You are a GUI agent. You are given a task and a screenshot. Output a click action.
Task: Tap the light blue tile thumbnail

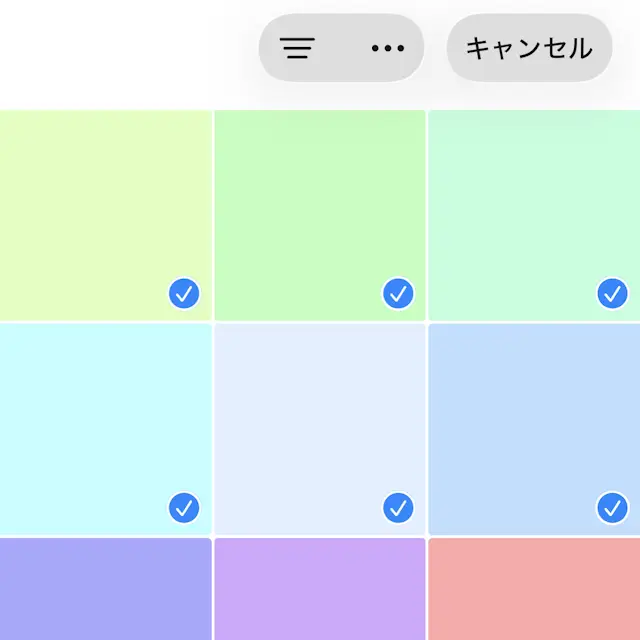click(534, 428)
